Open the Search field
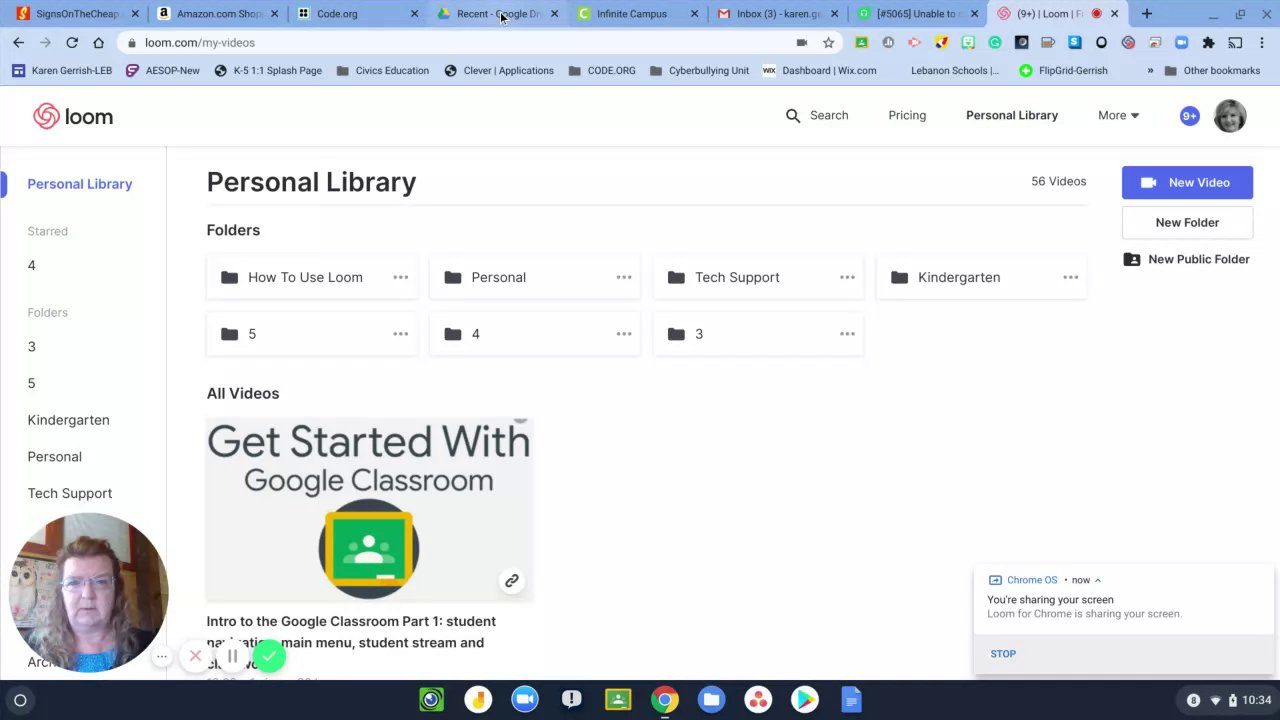Viewport: 1280px width, 720px height. point(817,115)
